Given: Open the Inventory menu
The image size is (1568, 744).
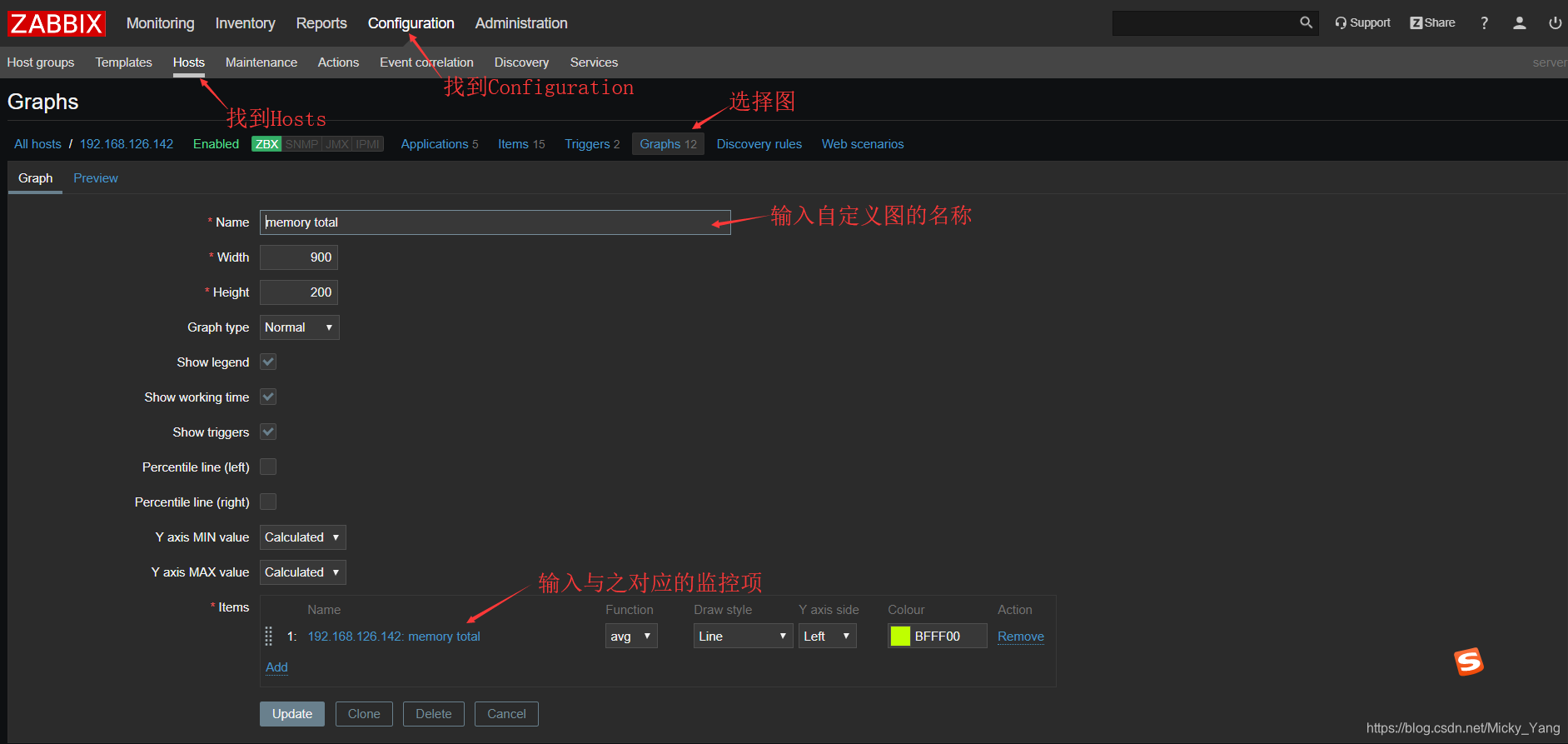Looking at the screenshot, I should 245,23.
